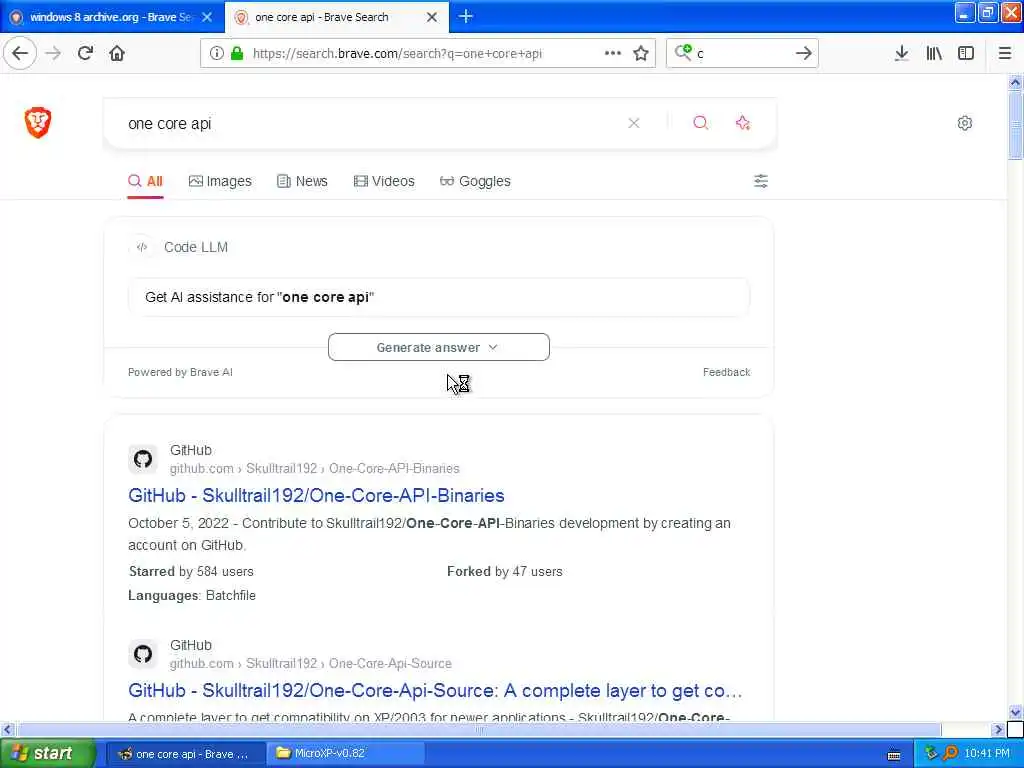Click the horizontal scrollbar thumb
Viewport: 1024px width, 768px height.
click(x=479, y=729)
